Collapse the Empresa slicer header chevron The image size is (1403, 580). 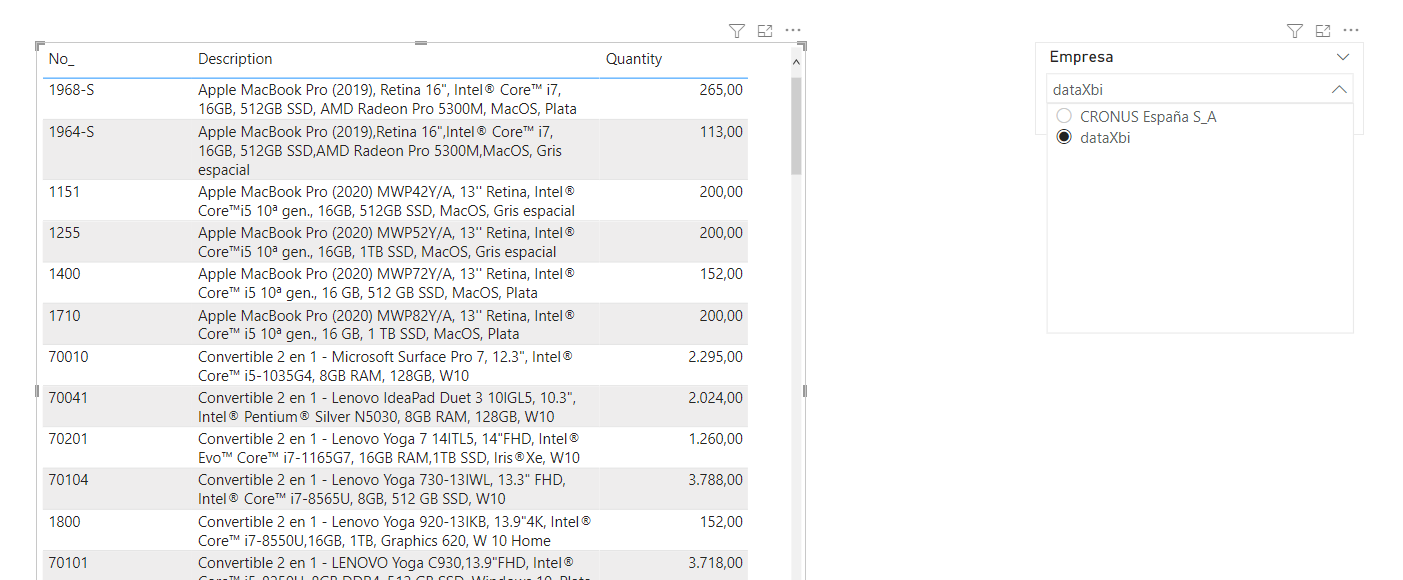(x=1342, y=58)
